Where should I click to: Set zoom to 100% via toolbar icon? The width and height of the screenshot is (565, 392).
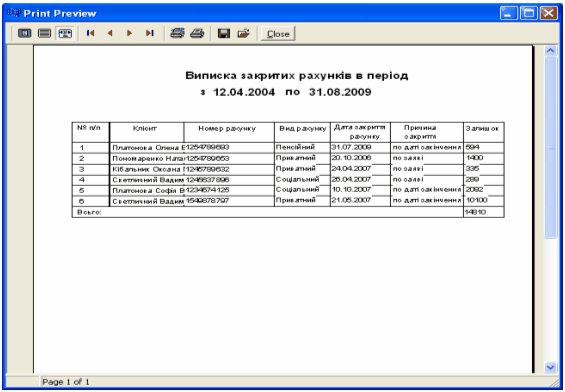click(x=44, y=34)
